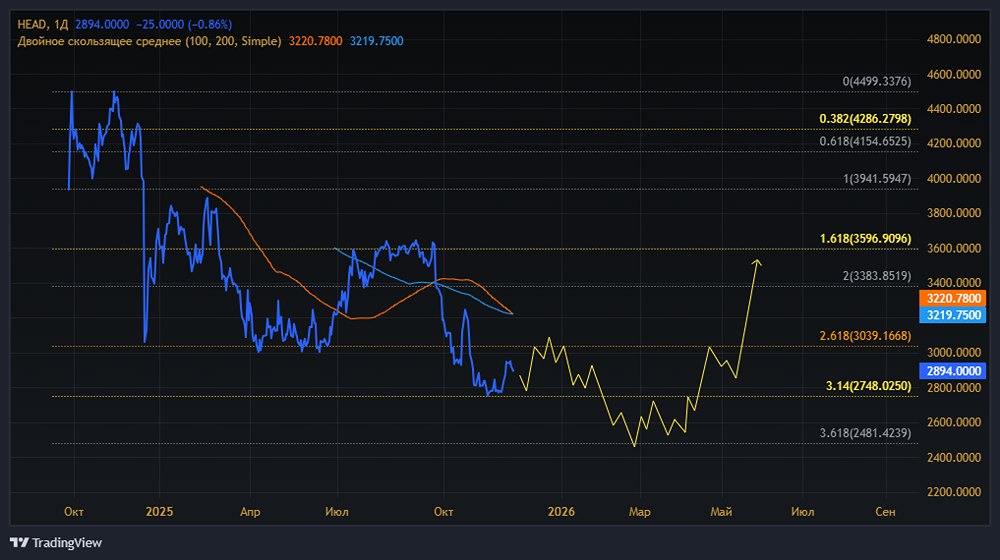Open the TradingView text link

pyautogui.click(x=67, y=543)
